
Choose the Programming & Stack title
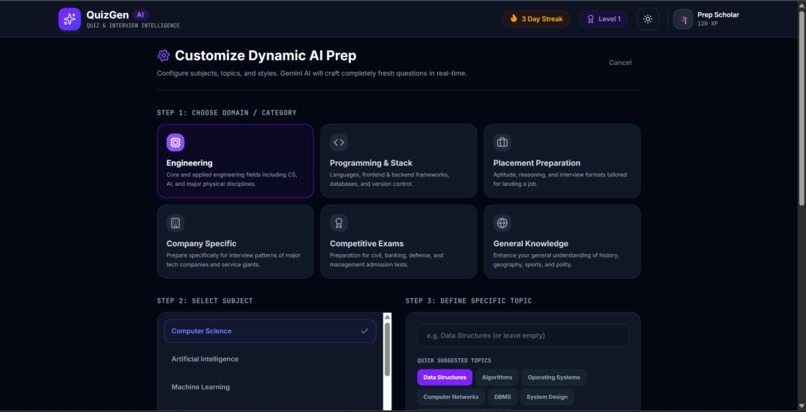(371, 163)
